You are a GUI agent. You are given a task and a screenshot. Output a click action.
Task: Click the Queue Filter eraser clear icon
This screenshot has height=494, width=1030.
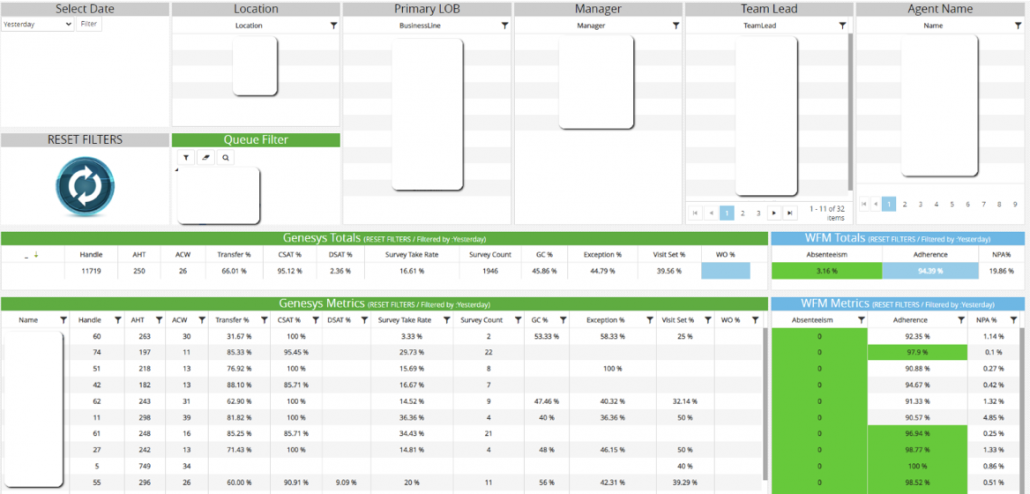pyautogui.click(x=206, y=158)
